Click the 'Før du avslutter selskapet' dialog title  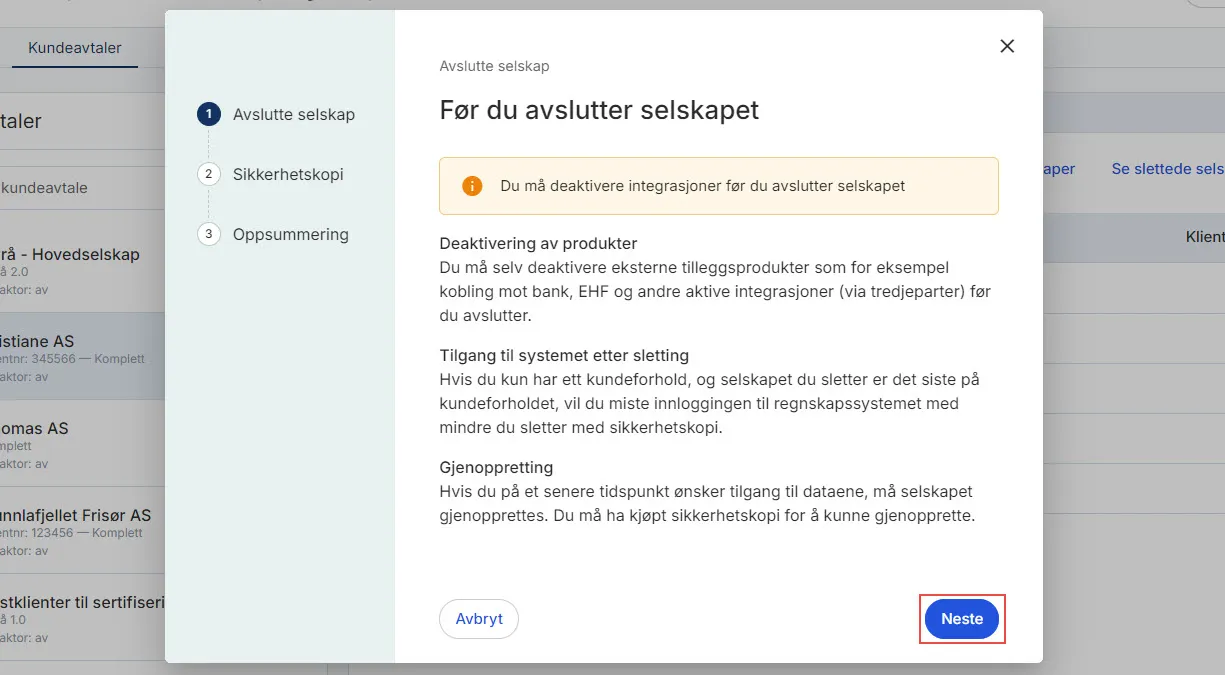pos(598,111)
